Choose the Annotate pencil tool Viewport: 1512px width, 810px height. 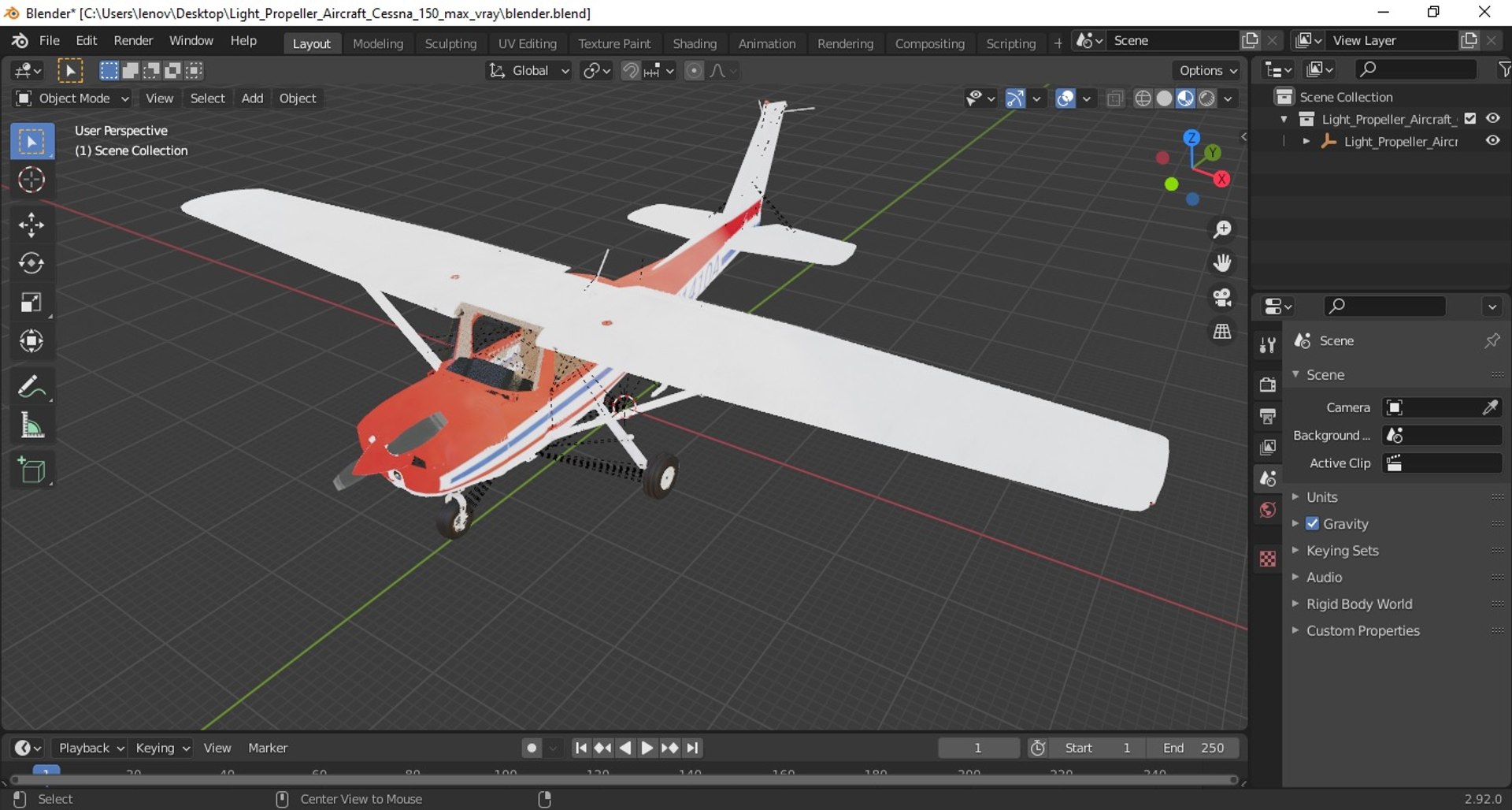coord(31,387)
